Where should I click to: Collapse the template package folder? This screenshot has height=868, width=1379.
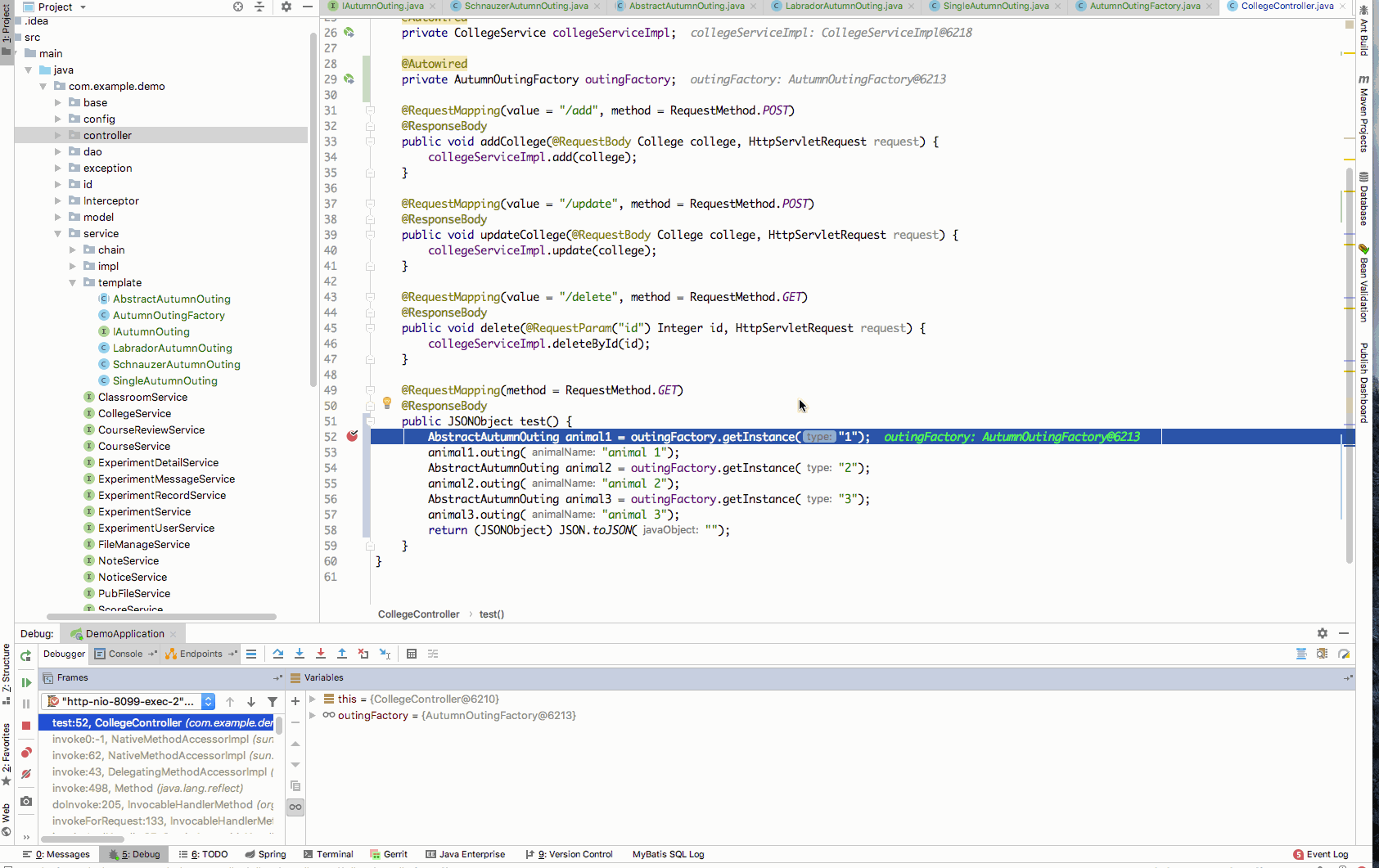(73, 282)
